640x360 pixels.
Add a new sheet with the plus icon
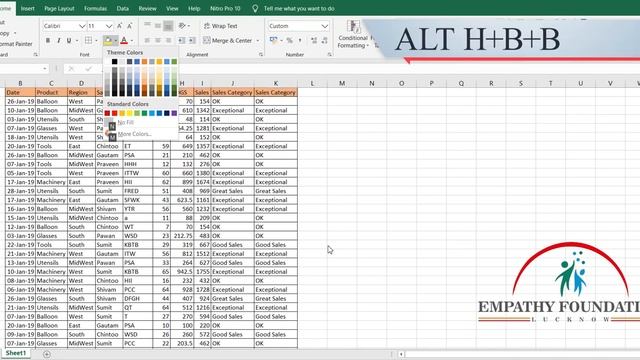47,354
